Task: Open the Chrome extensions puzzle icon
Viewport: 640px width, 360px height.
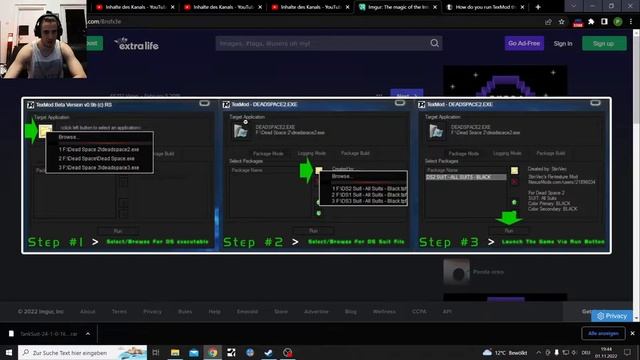Action: [x=591, y=22]
